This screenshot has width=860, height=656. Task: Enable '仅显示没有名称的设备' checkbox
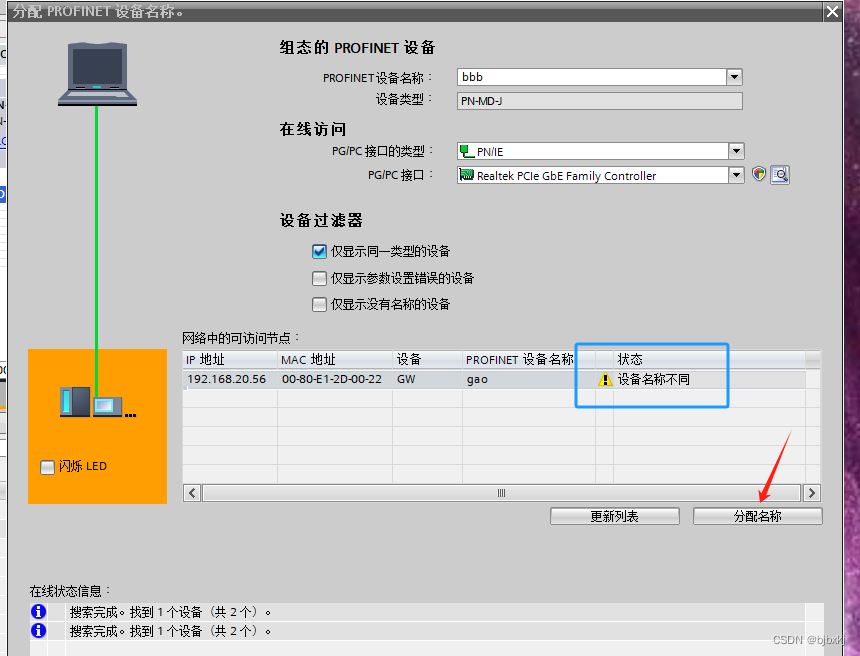pos(319,304)
